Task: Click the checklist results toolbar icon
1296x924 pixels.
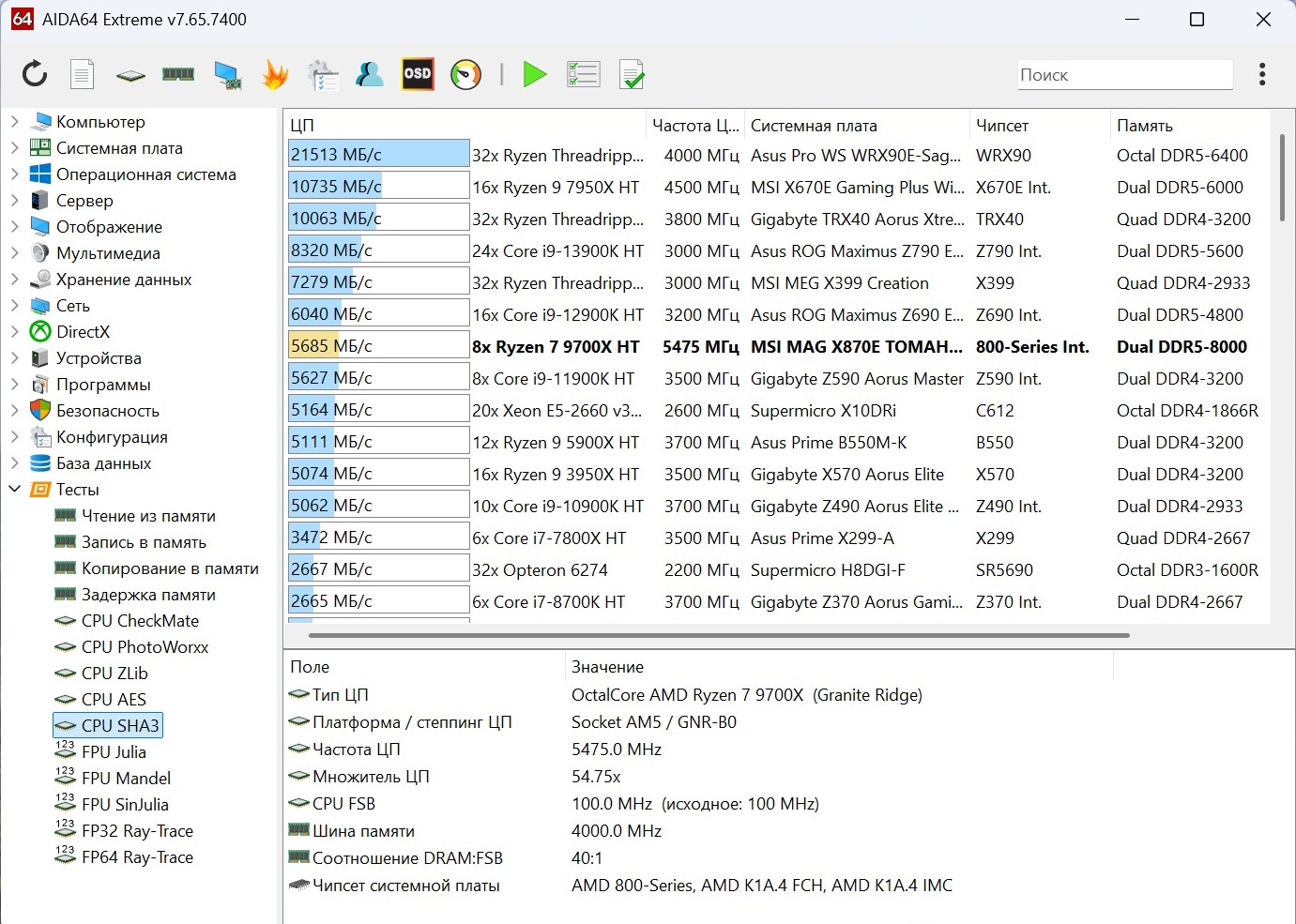Action: 583,74
